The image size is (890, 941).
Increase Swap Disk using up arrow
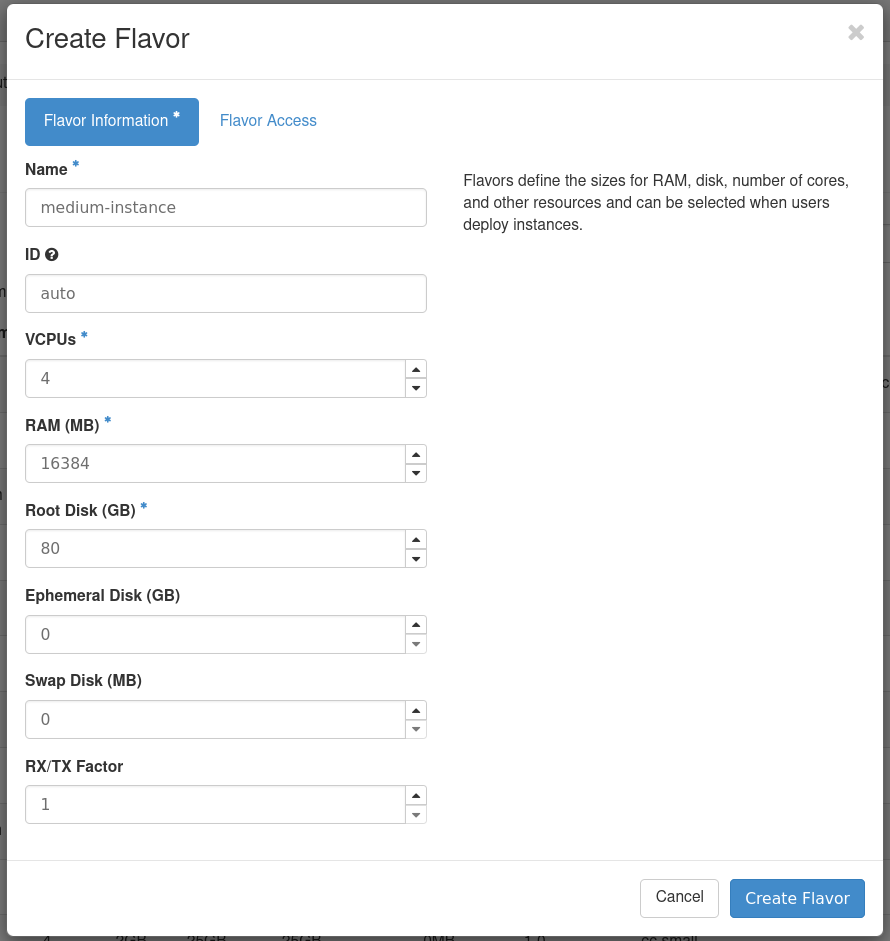click(x=416, y=710)
